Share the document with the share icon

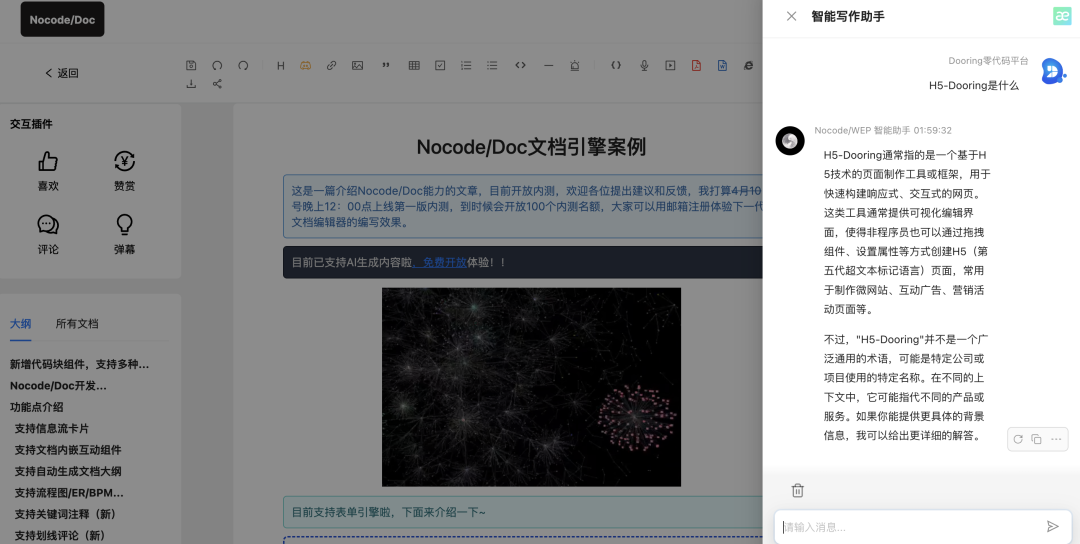click(217, 84)
